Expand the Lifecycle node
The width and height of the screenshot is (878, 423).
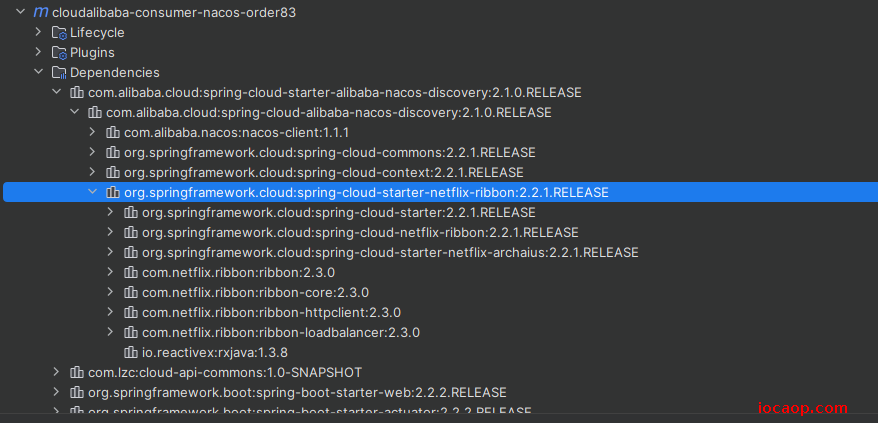tap(38, 32)
